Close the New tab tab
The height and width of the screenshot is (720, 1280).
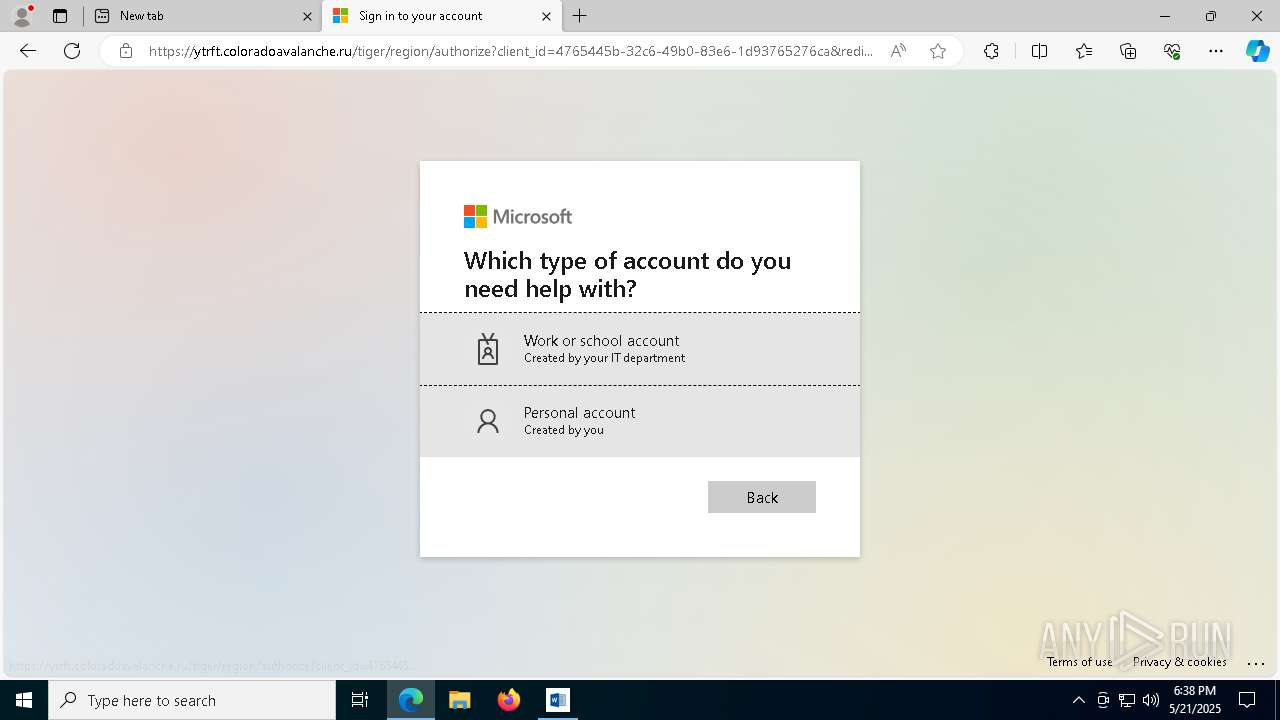(307, 16)
